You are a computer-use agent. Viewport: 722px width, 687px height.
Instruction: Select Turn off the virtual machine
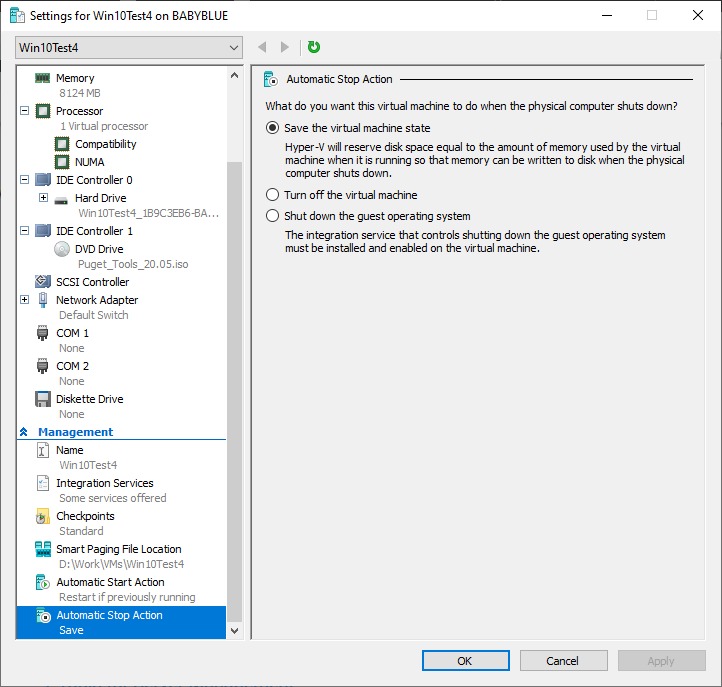coord(273,195)
